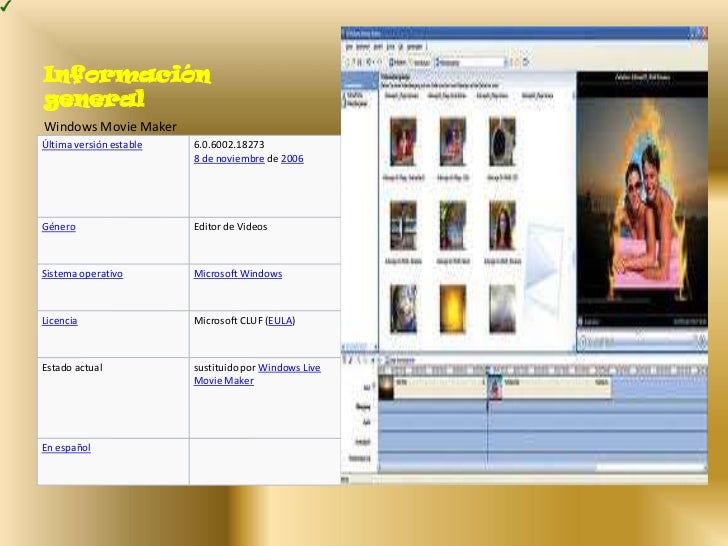The height and width of the screenshot is (546, 728).
Task: Open the 'Sistema operativo' link
Action: 82,273
